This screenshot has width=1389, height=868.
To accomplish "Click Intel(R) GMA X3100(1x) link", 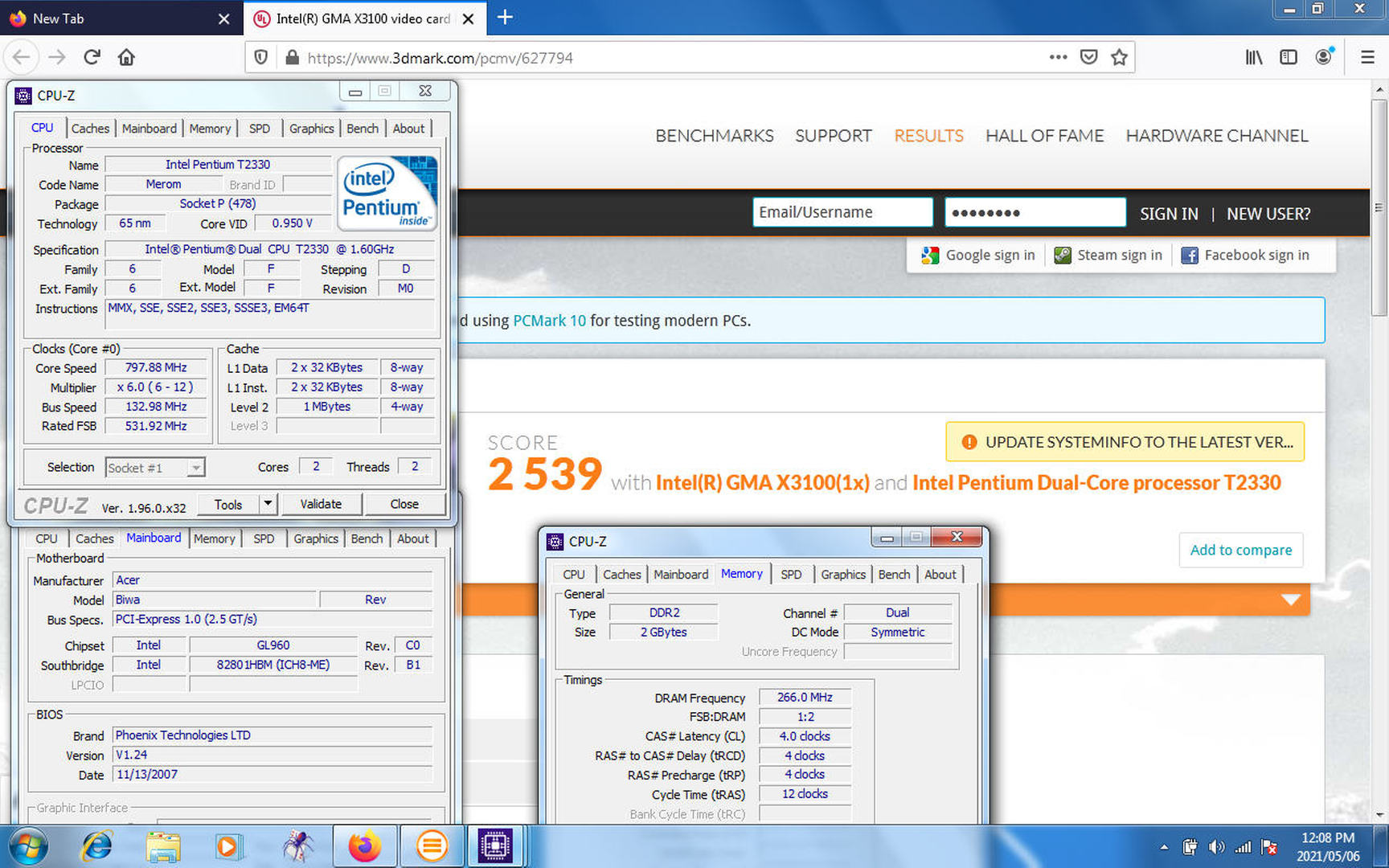I will [x=763, y=482].
